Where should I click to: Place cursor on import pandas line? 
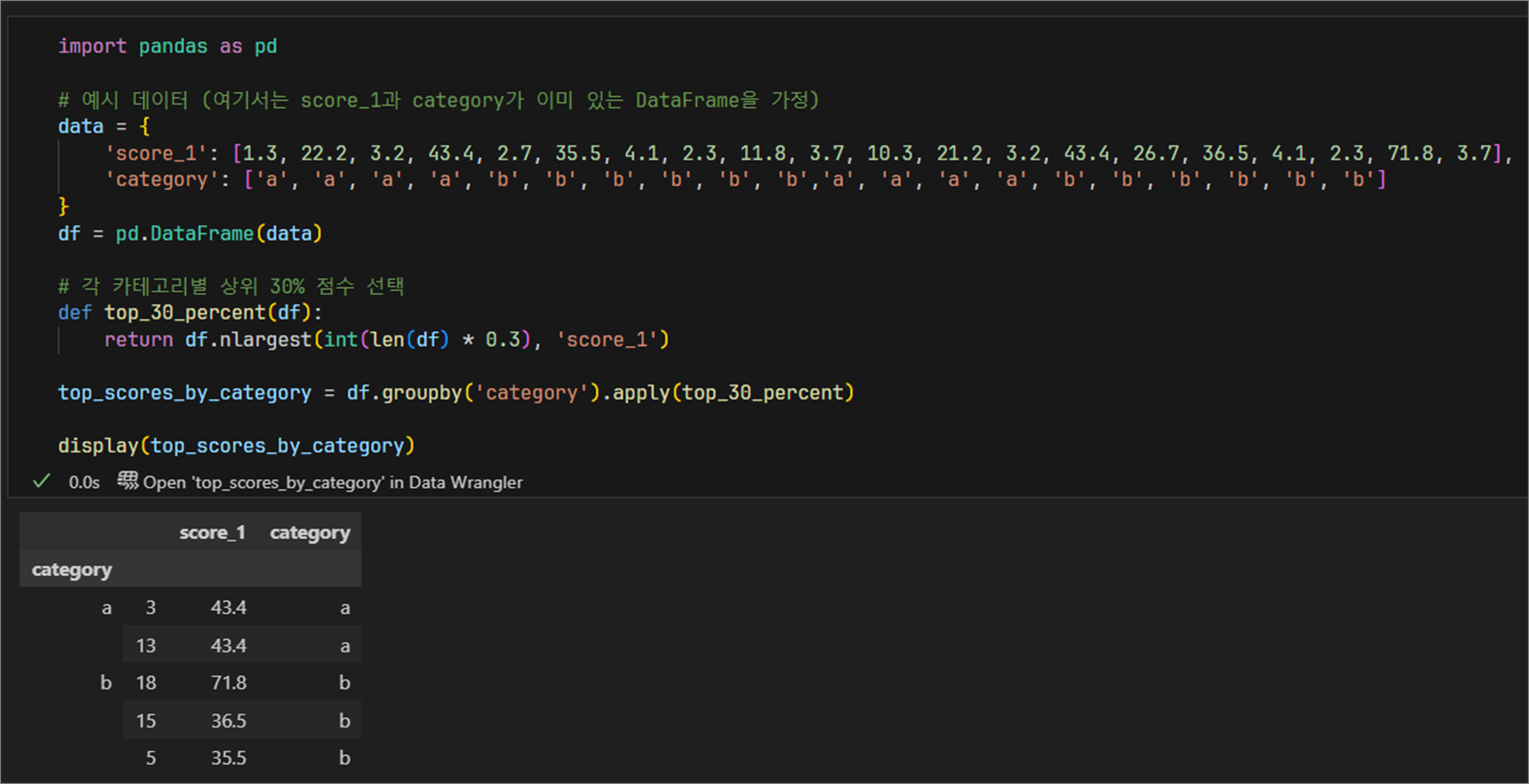coord(167,46)
